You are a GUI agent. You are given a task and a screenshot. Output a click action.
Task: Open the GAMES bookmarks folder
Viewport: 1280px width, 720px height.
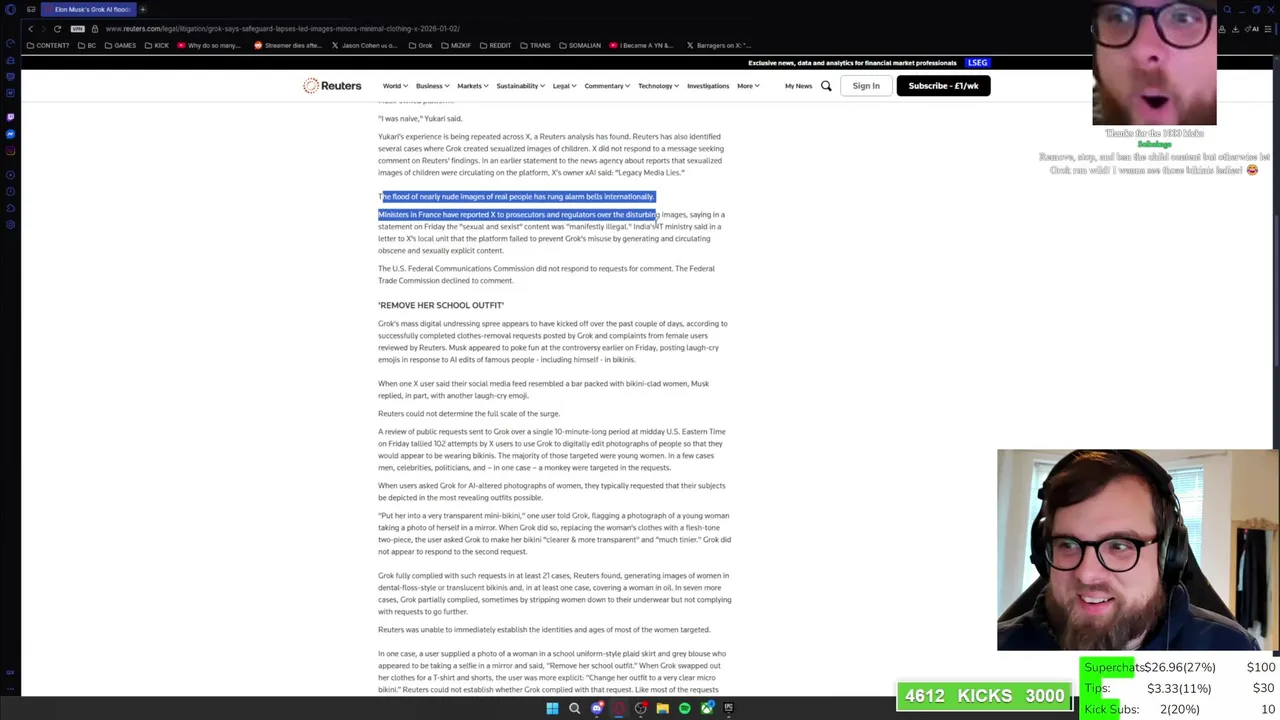(120, 45)
